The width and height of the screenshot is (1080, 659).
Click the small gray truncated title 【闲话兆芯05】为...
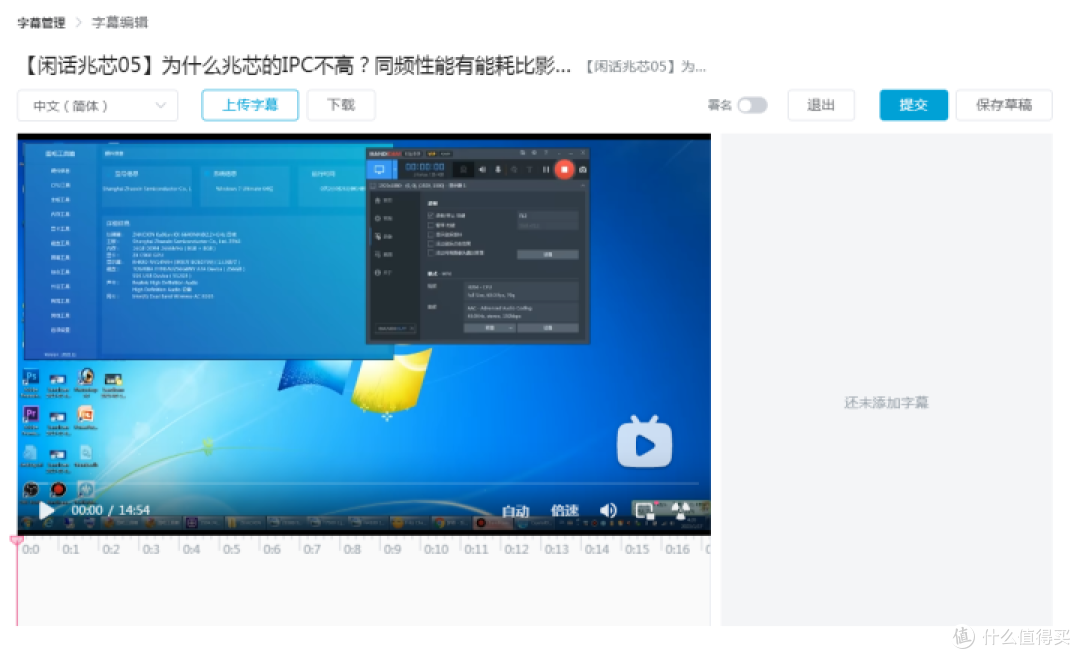pos(645,67)
